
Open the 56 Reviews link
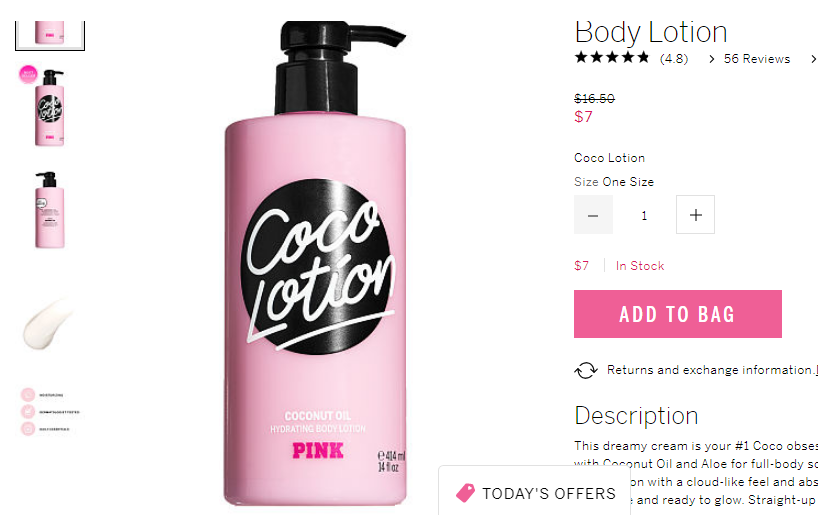coord(756,59)
